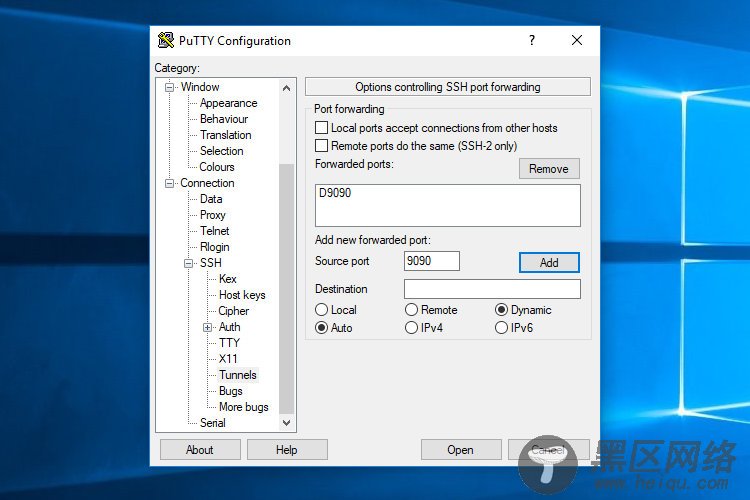
Task: Open the X11 category
Action: pyautogui.click(x=228, y=359)
